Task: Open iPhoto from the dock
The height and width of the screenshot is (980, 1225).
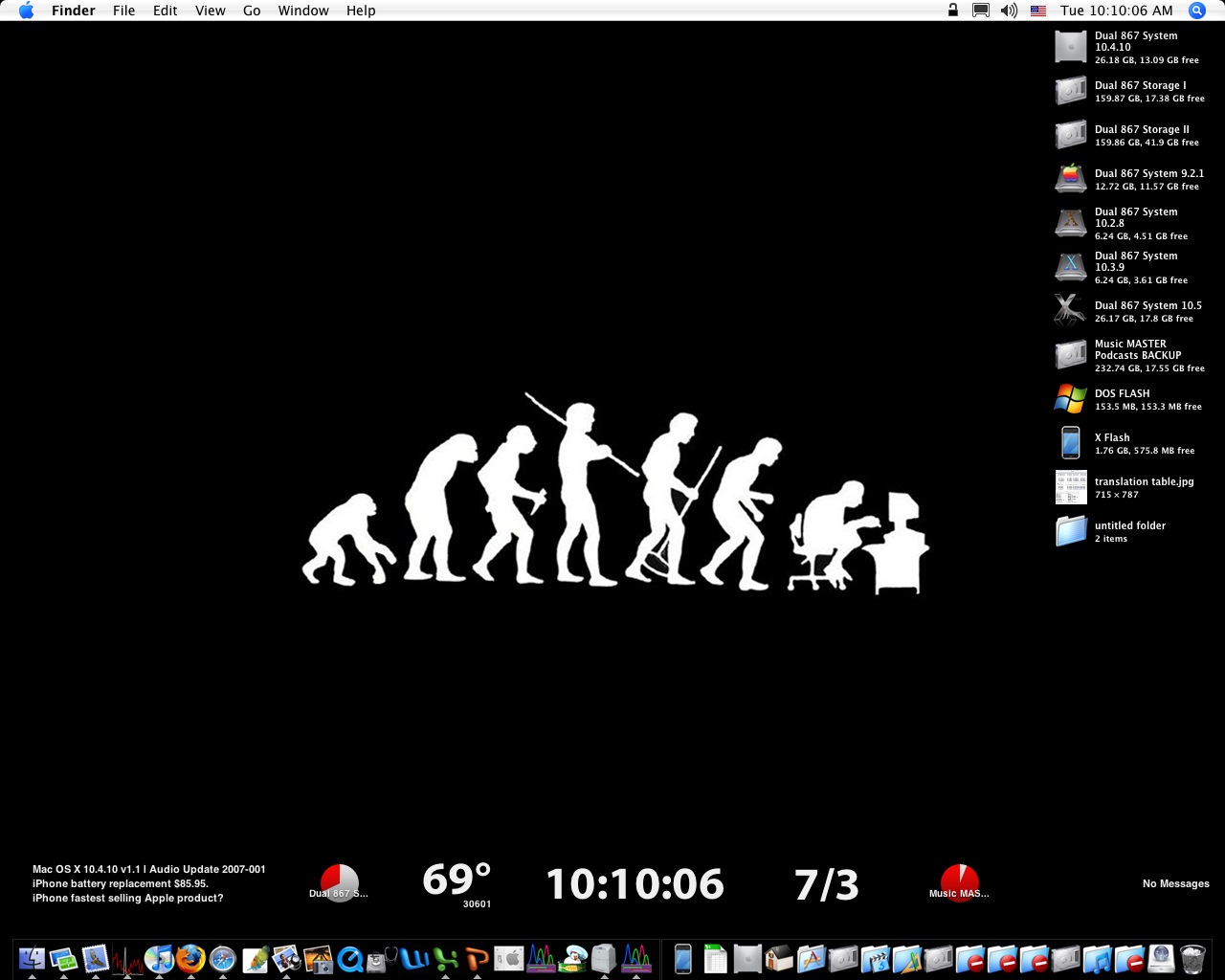Action: pyautogui.click(x=318, y=958)
